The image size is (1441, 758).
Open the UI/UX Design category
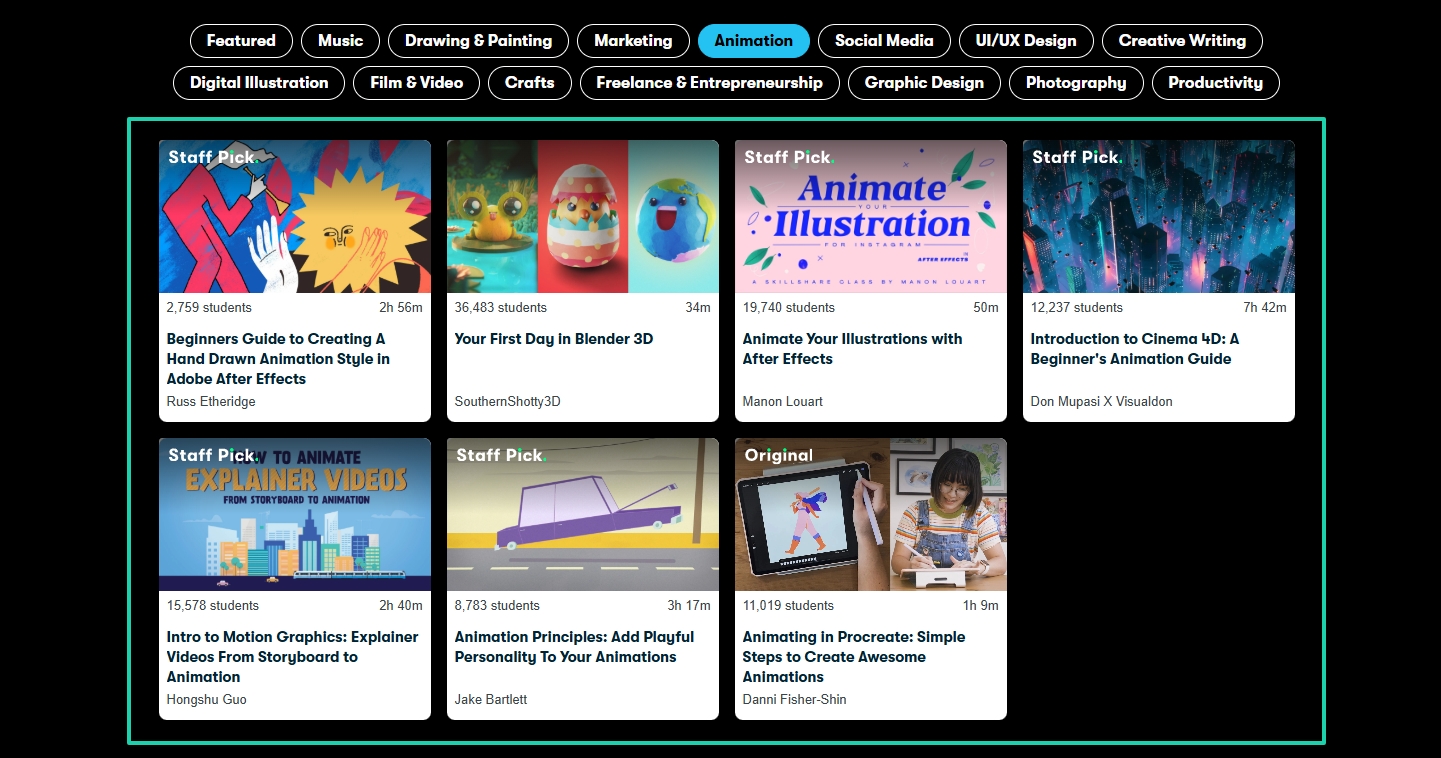(1026, 41)
